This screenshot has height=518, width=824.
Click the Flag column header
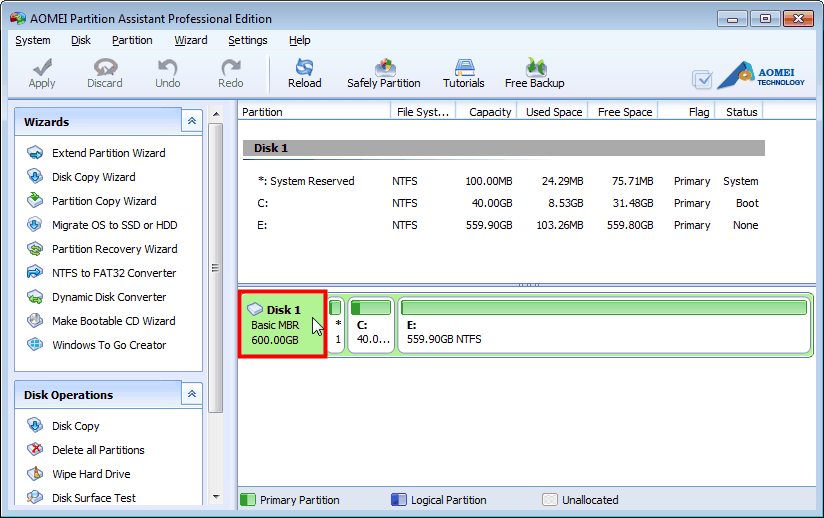point(687,112)
